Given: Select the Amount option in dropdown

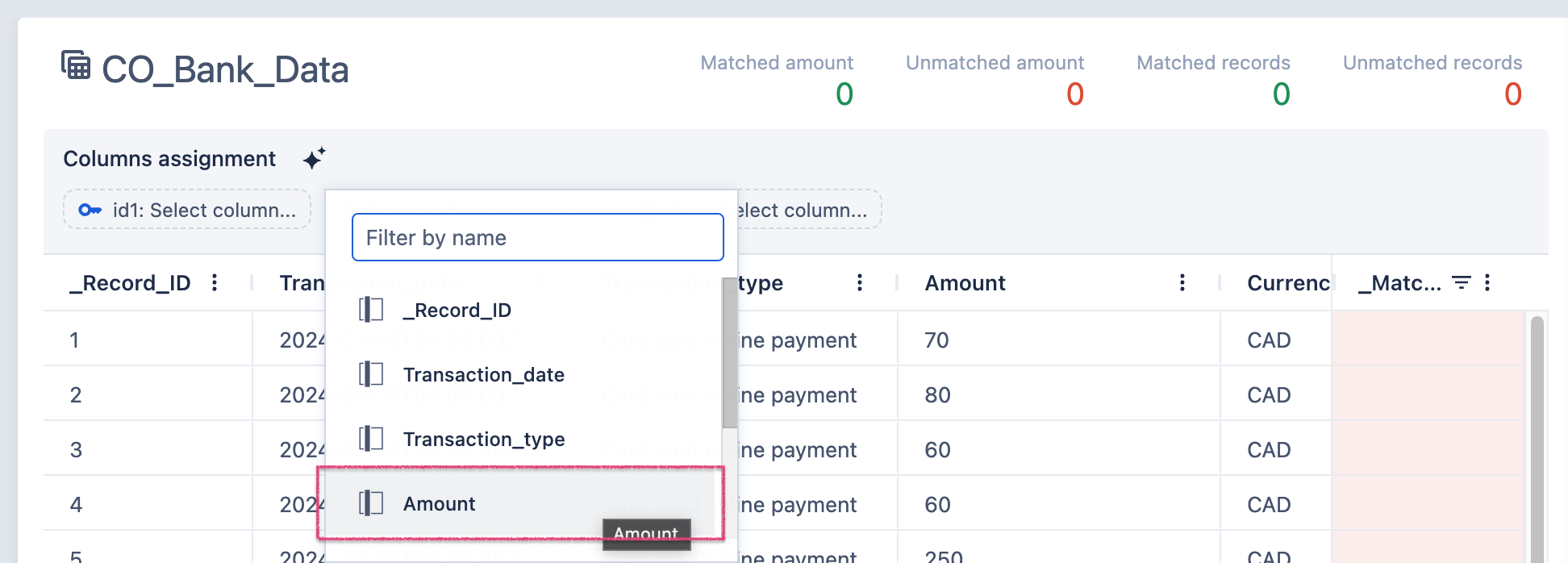Looking at the screenshot, I should click(440, 503).
